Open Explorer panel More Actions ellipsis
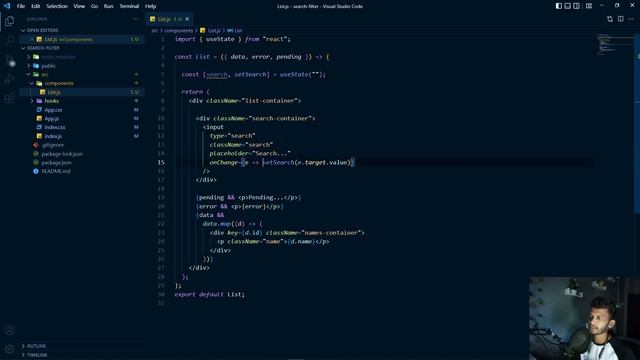The image size is (640, 360). click(136, 19)
